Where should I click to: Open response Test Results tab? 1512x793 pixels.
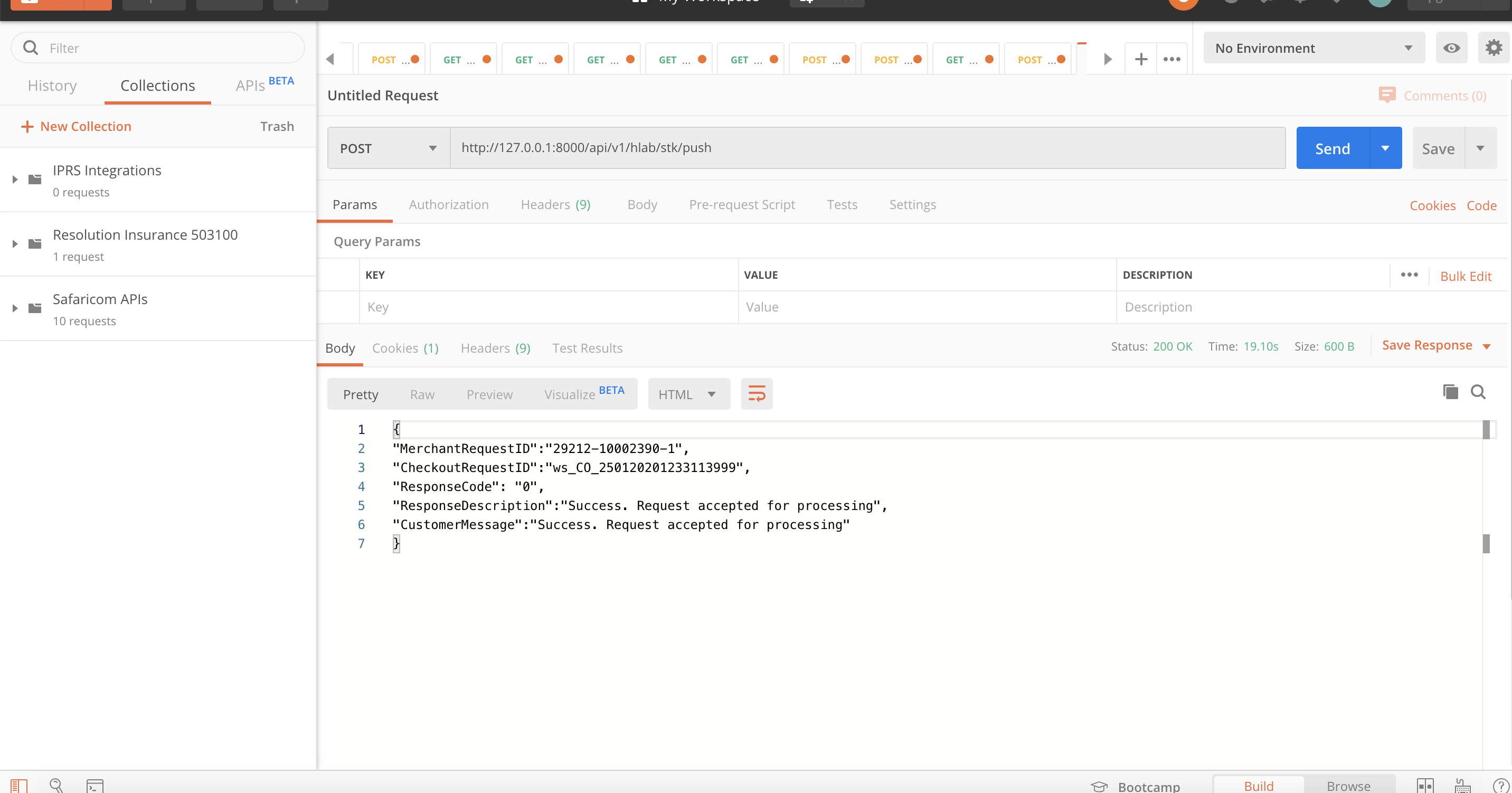587,348
